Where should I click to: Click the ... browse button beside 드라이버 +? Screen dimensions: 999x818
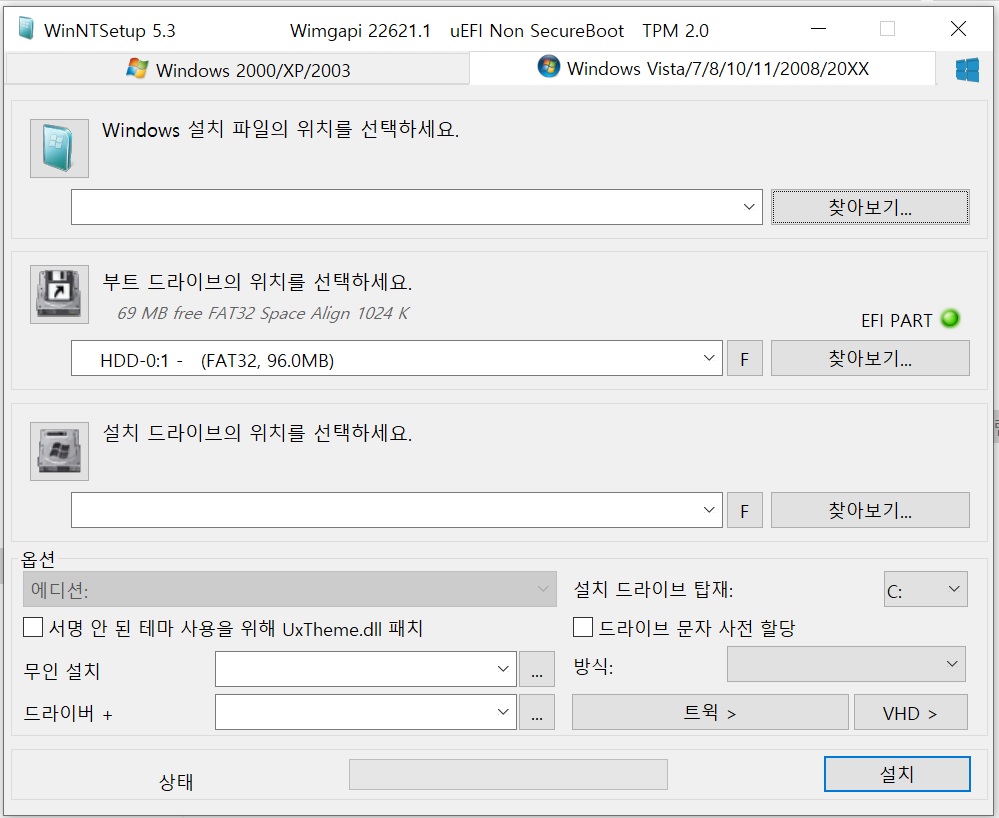point(537,712)
